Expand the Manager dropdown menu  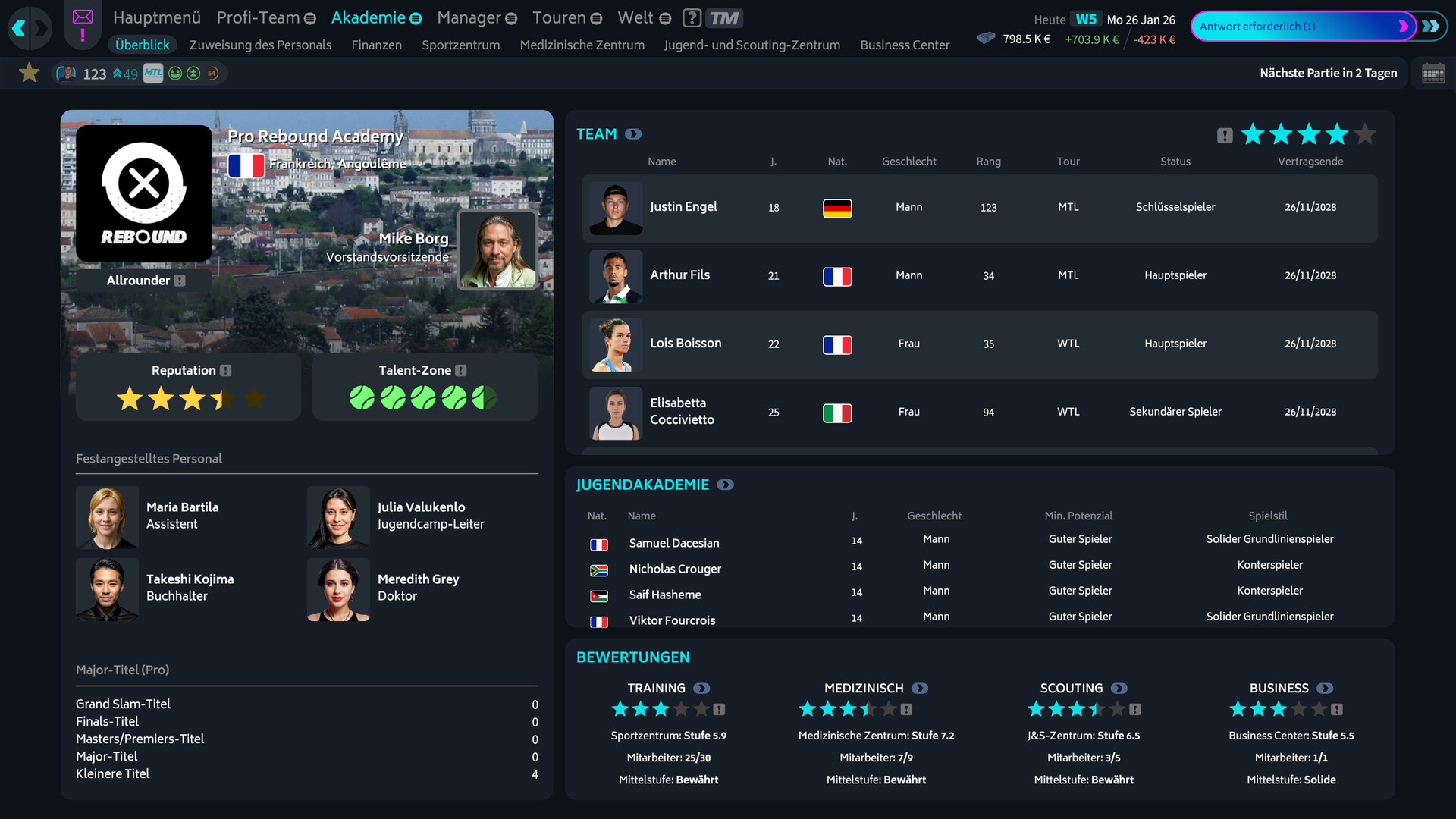(511, 18)
